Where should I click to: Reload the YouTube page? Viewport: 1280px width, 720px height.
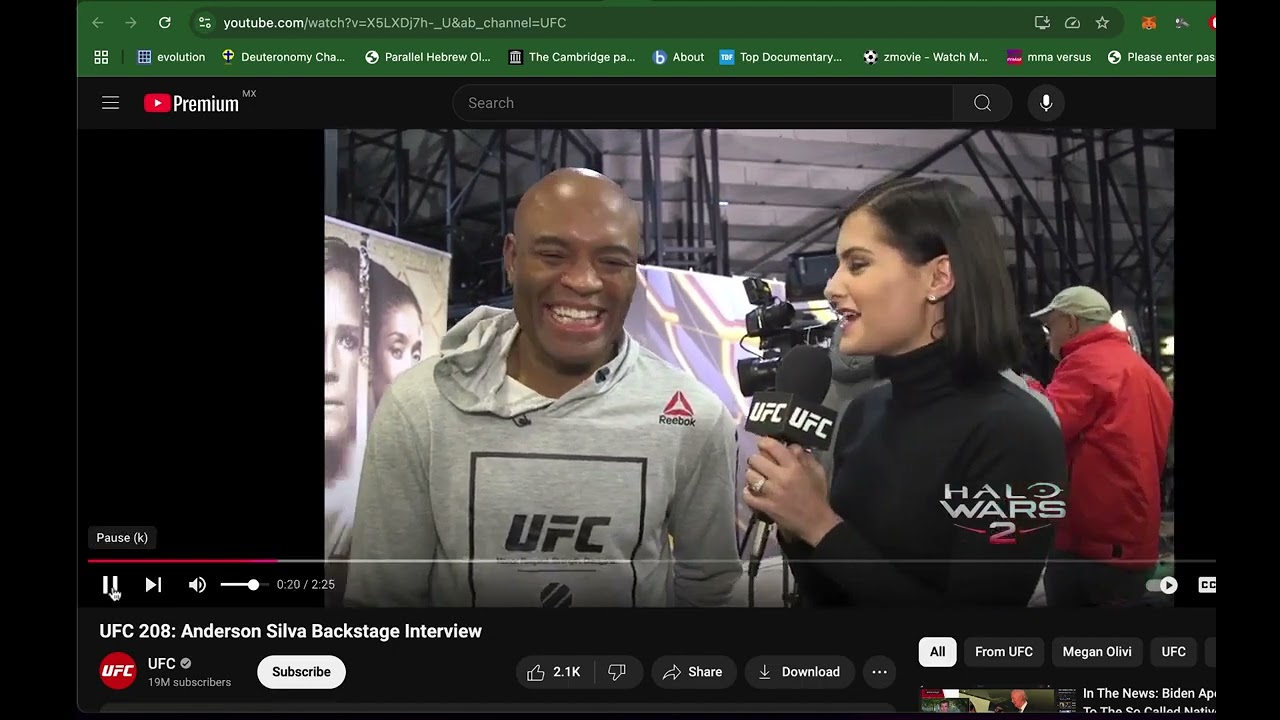[x=165, y=23]
